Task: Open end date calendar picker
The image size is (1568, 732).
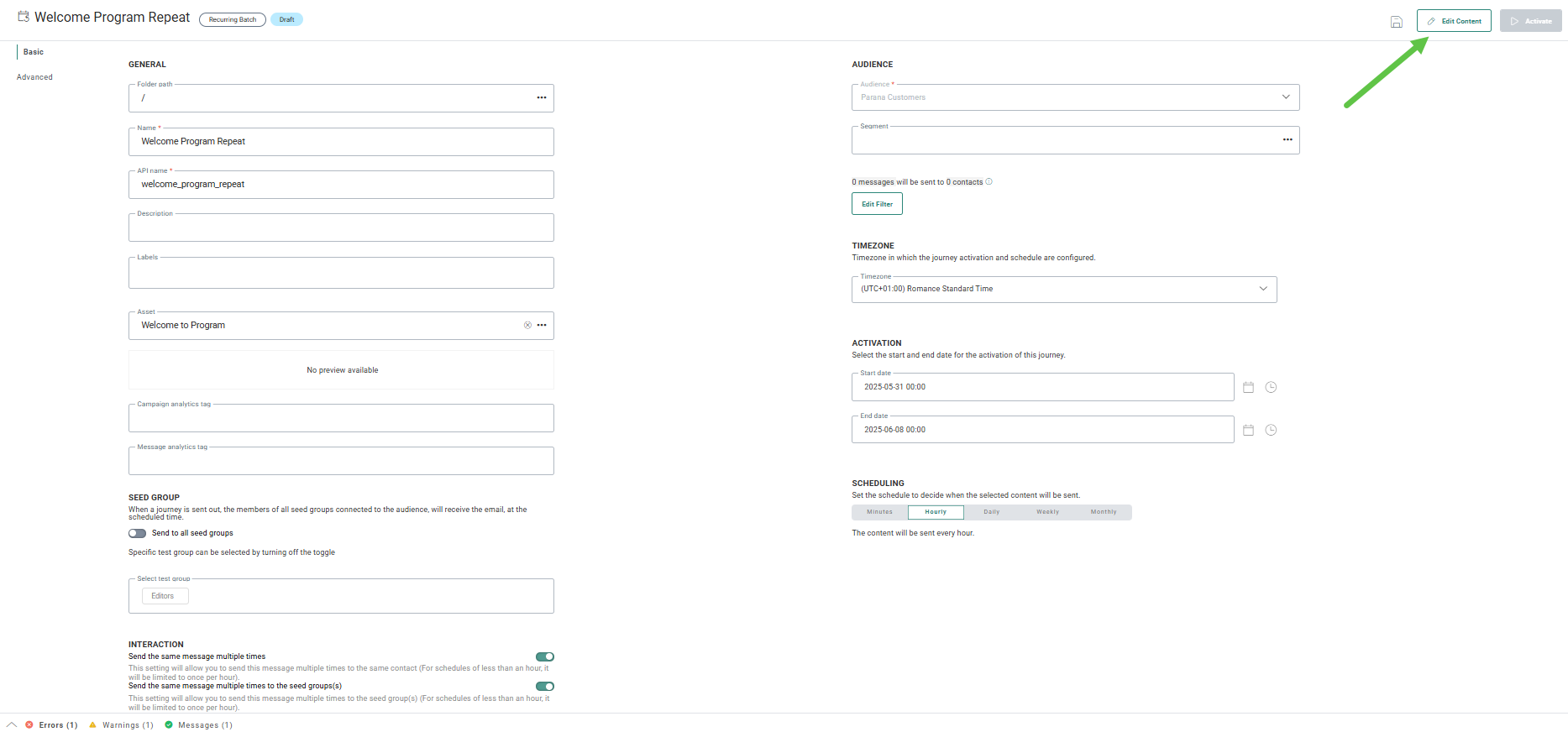Action: coord(1248,431)
